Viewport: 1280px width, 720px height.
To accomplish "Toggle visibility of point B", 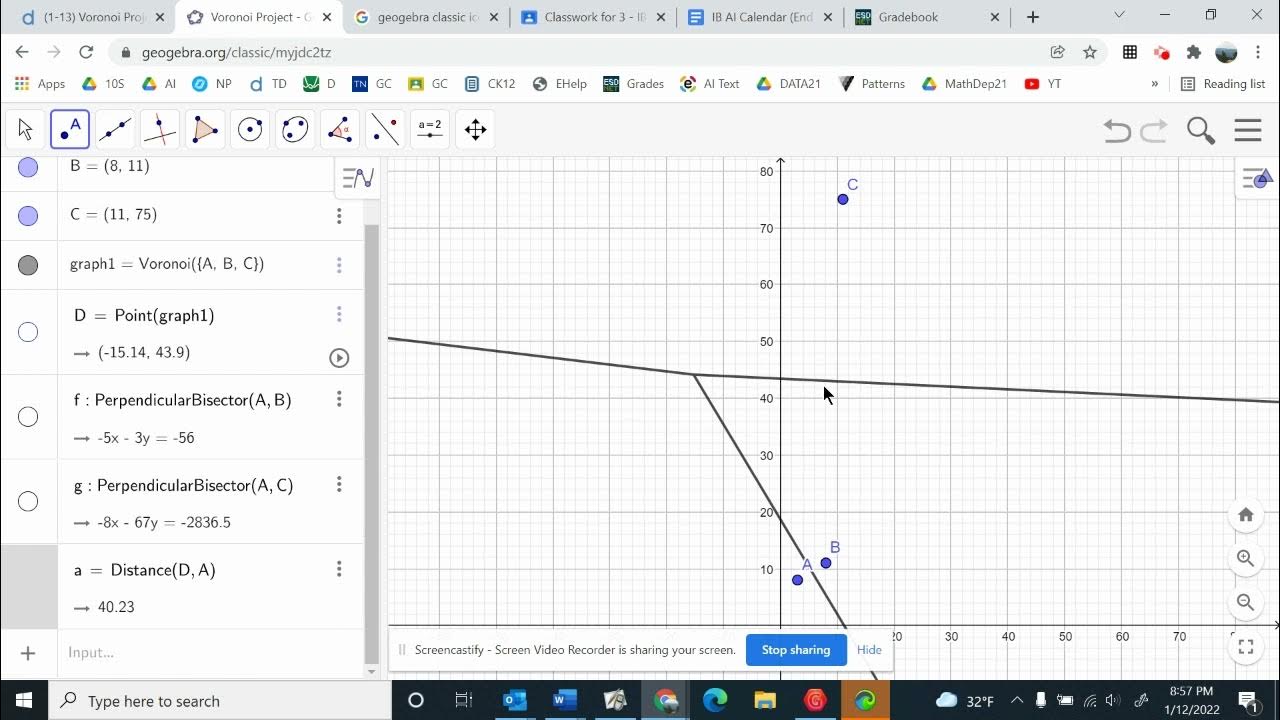I will pos(28,167).
